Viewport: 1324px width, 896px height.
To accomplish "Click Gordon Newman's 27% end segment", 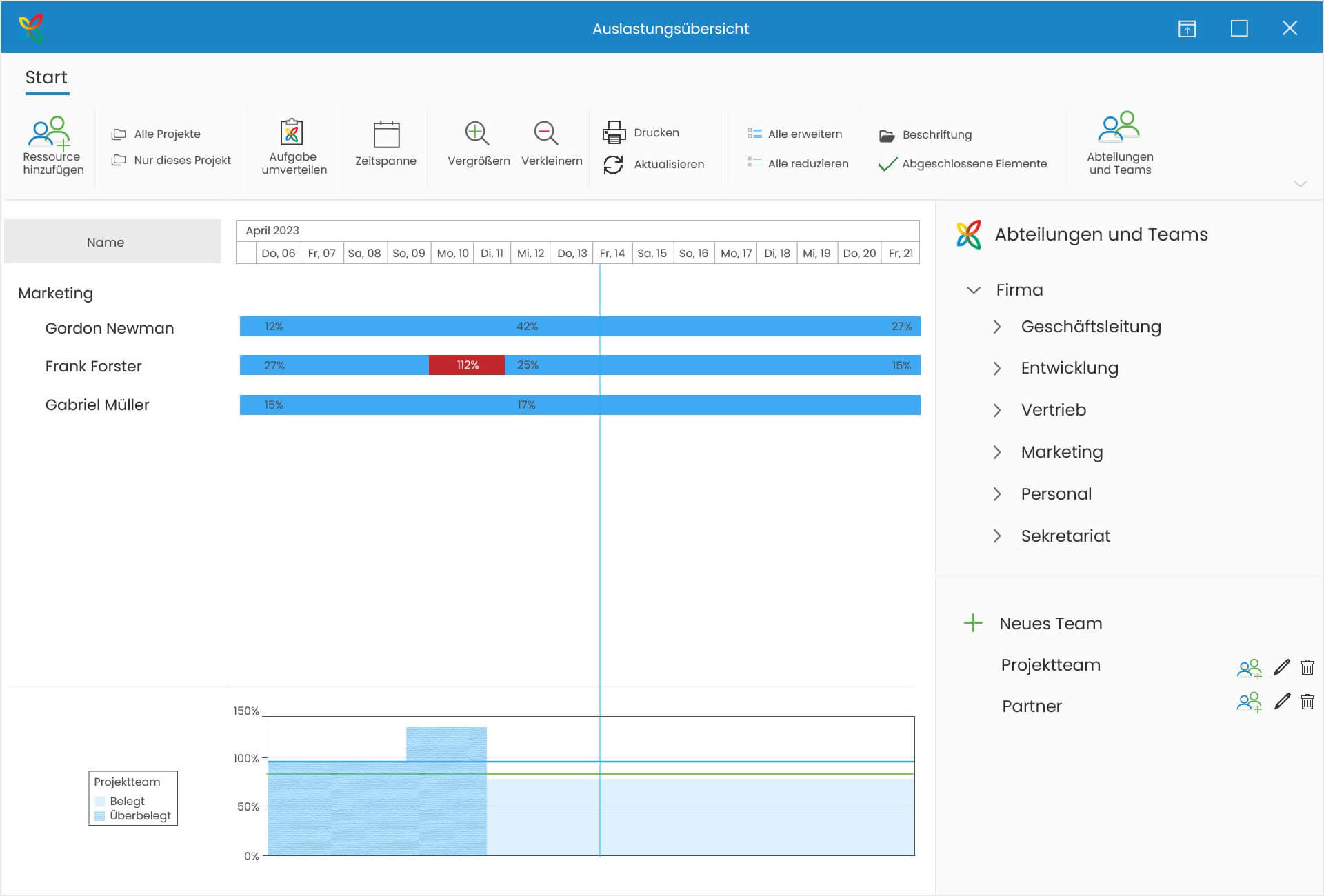I will [x=901, y=327].
